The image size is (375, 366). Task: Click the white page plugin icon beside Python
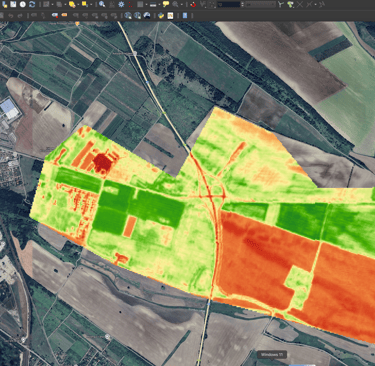pyautogui.click(x=170, y=15)
